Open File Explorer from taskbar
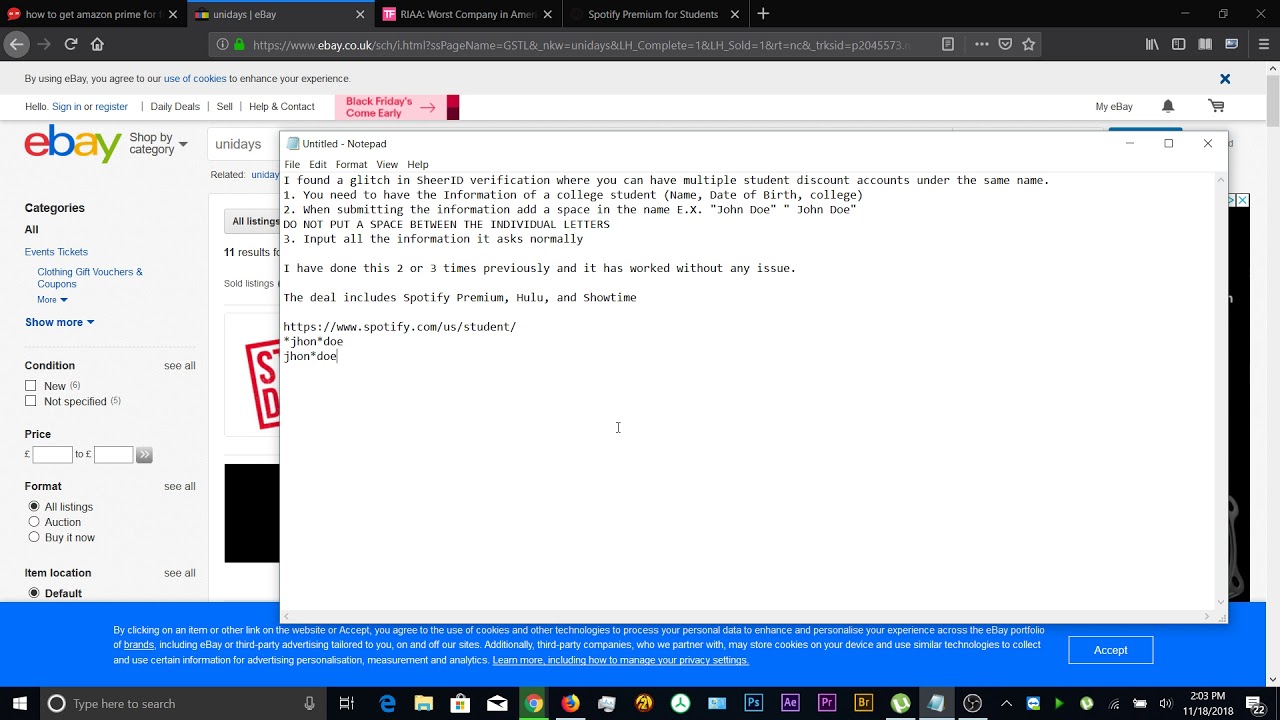This screenshot has height=720, width=1280. pos(424,703)
